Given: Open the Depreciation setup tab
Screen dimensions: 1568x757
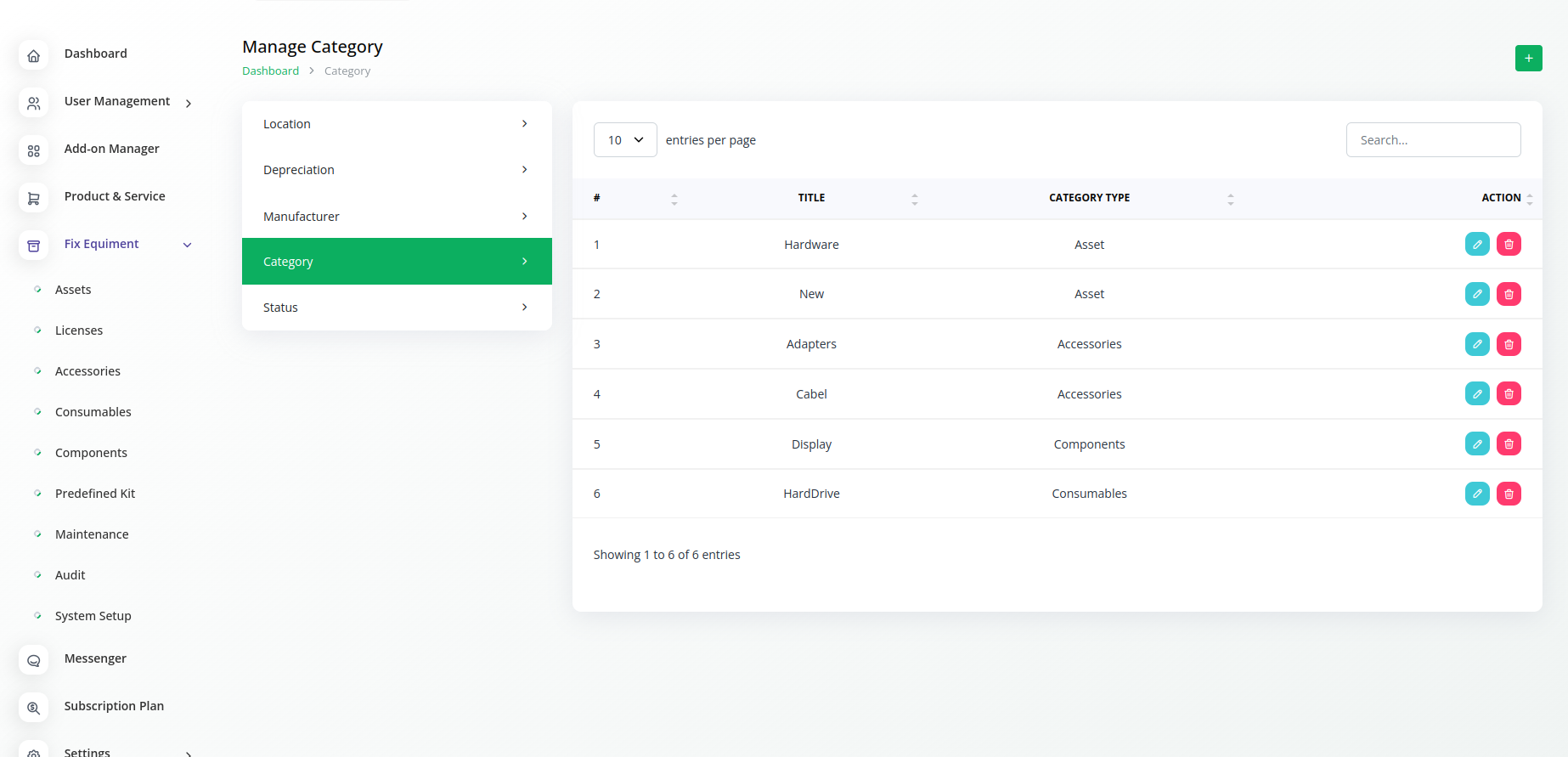Looking at the screenshot, I should [x=397, y=170].
